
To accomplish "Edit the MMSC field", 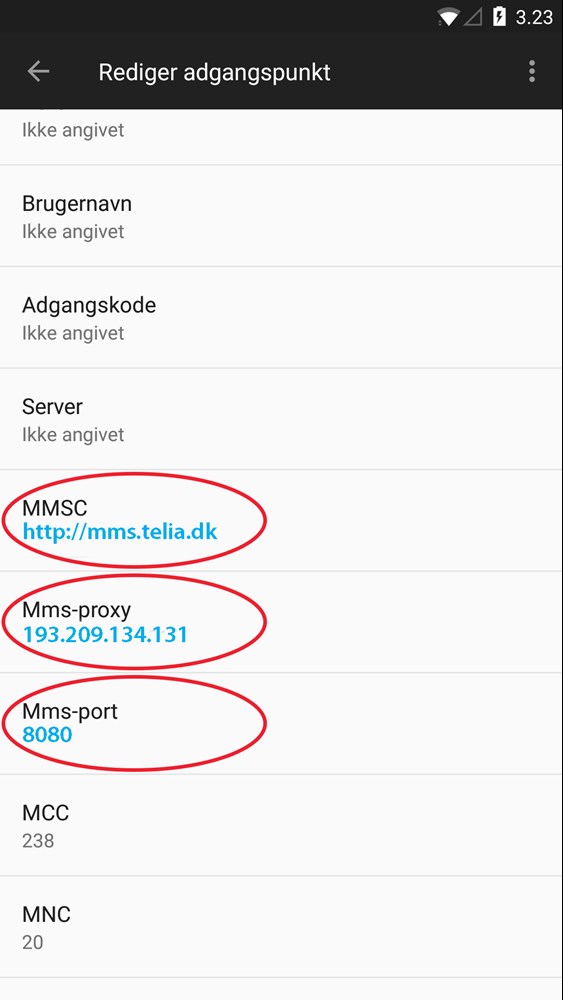I will coord(281,520).
